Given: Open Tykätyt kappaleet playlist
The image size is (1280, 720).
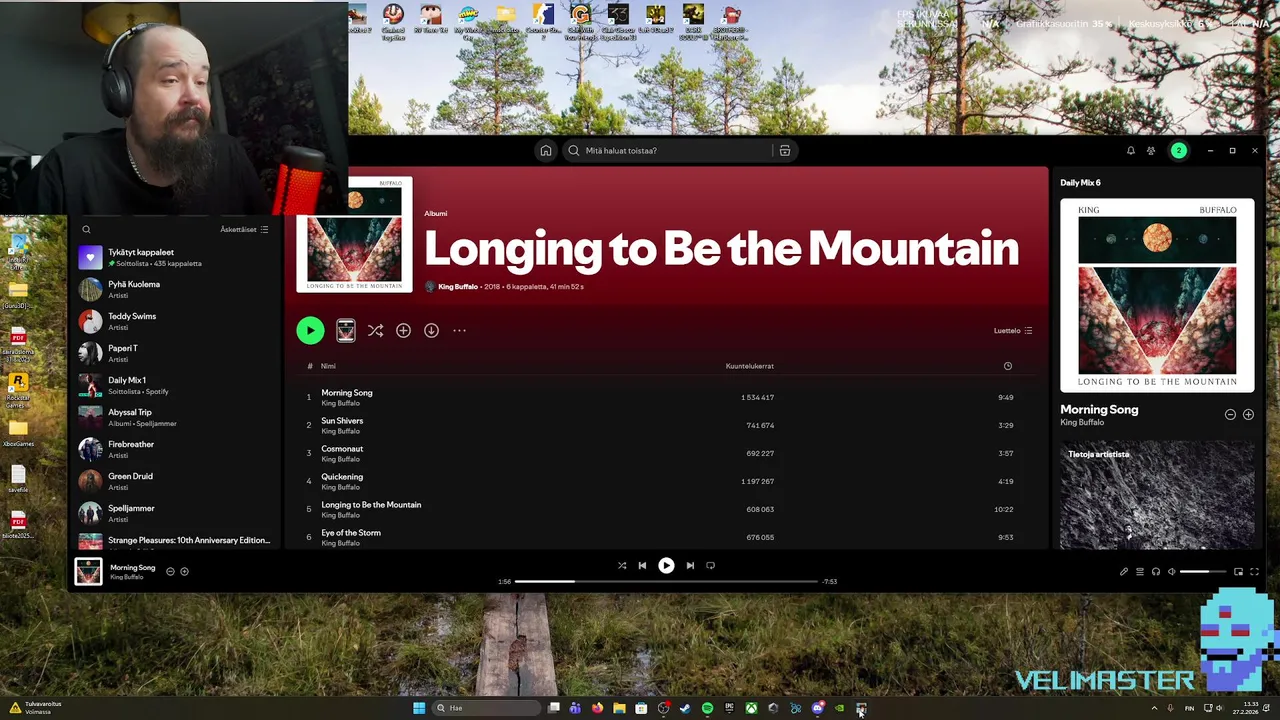Looking at the screenshot, I should [x=175, y=257].
